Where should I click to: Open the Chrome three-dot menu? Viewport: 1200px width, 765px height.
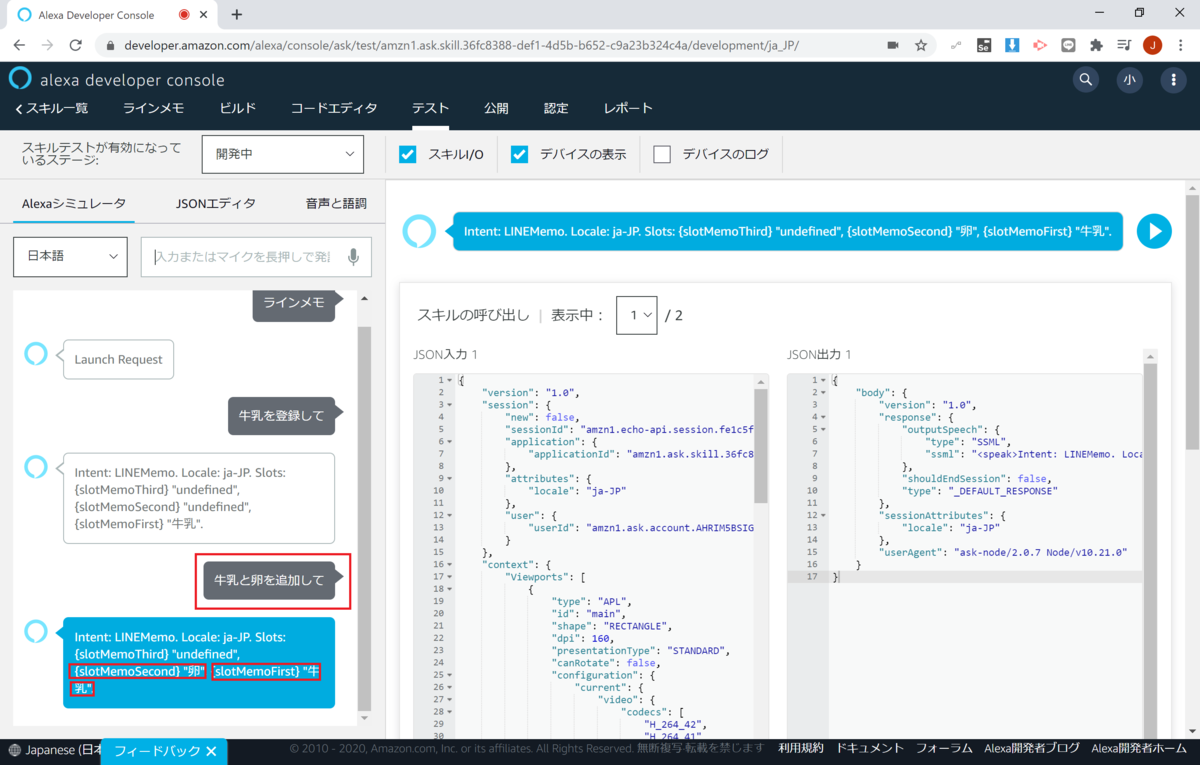(1180, 45)
